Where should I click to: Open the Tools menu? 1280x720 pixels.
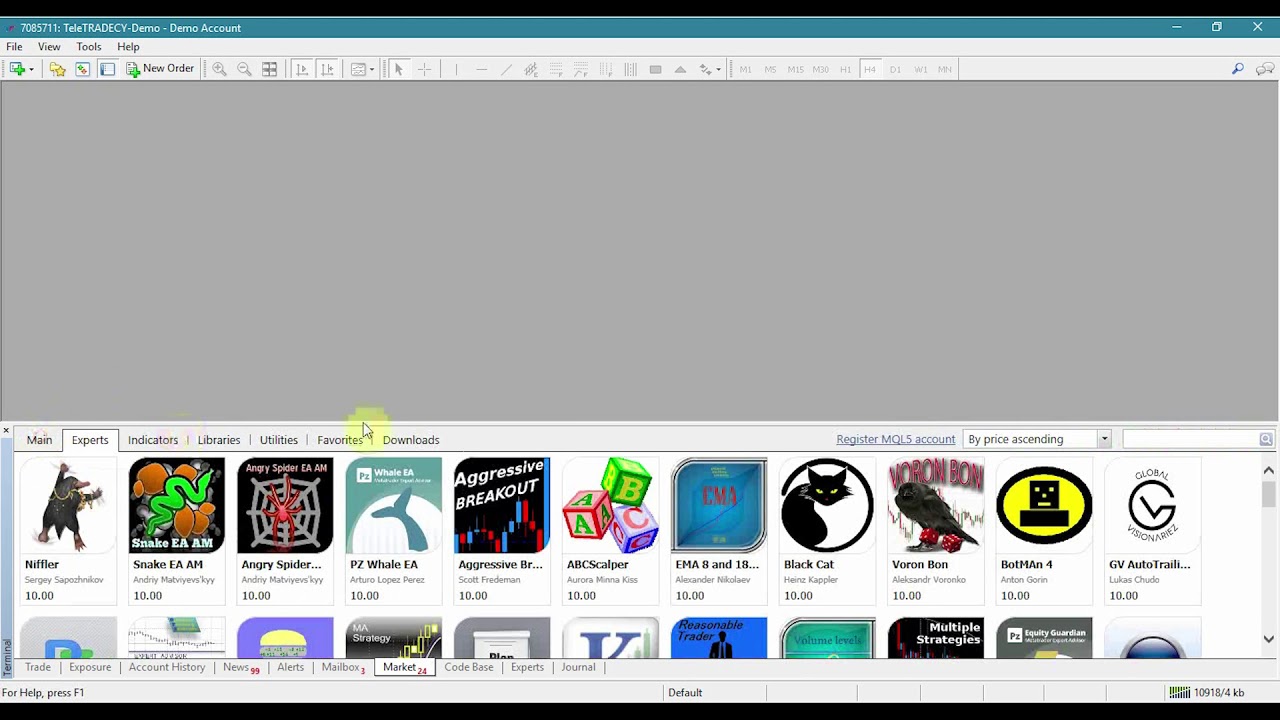click(x=89, y=47)
